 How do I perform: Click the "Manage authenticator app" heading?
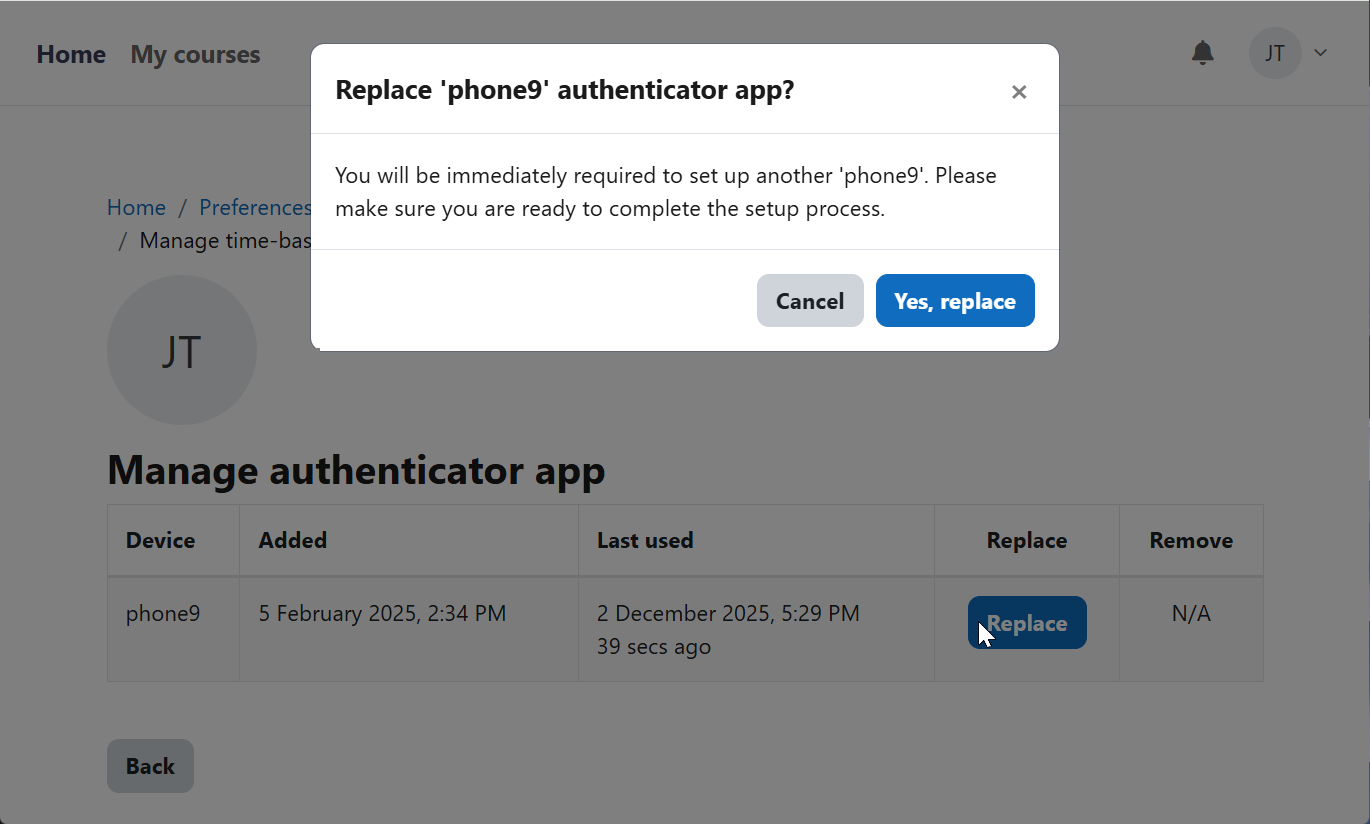pyautogui.click(x=356, y=469)
